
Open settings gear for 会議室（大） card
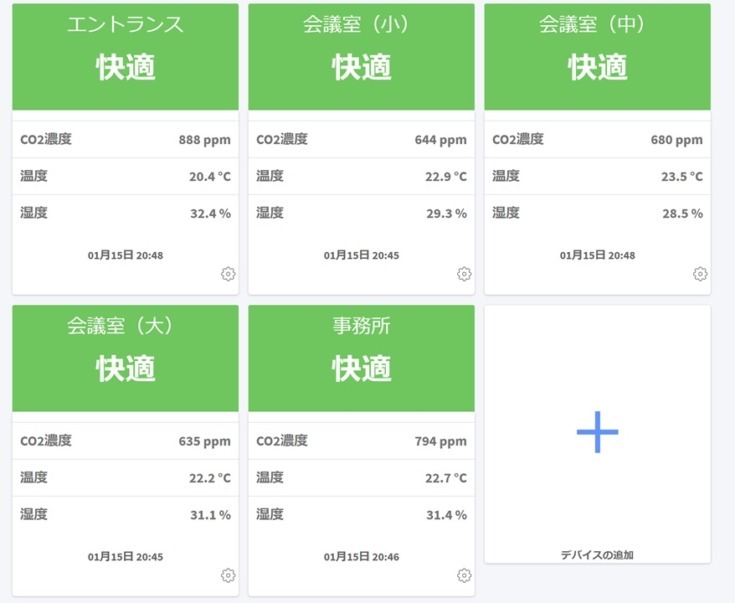[x=228, y=575]
